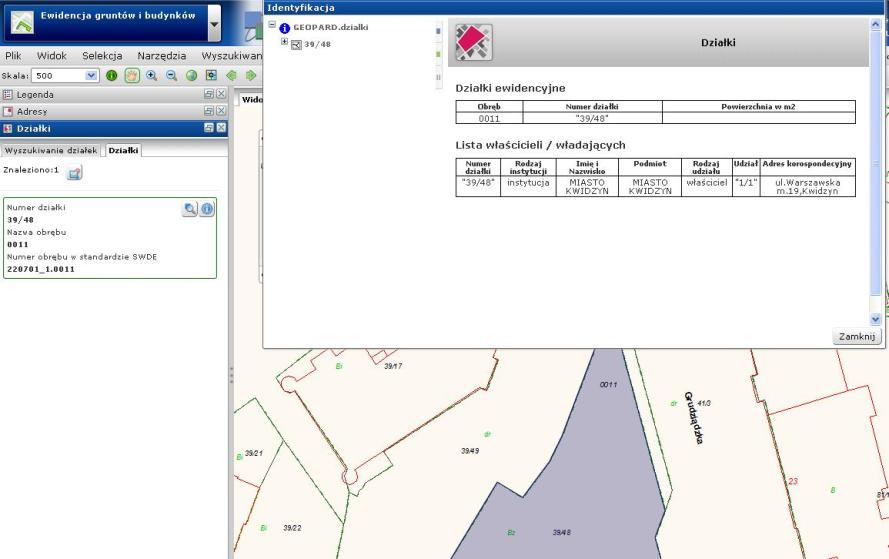Activate the zoom out magnifier tool
The width and height of the screenshot is (889, 559).
(x=171, y=75)
